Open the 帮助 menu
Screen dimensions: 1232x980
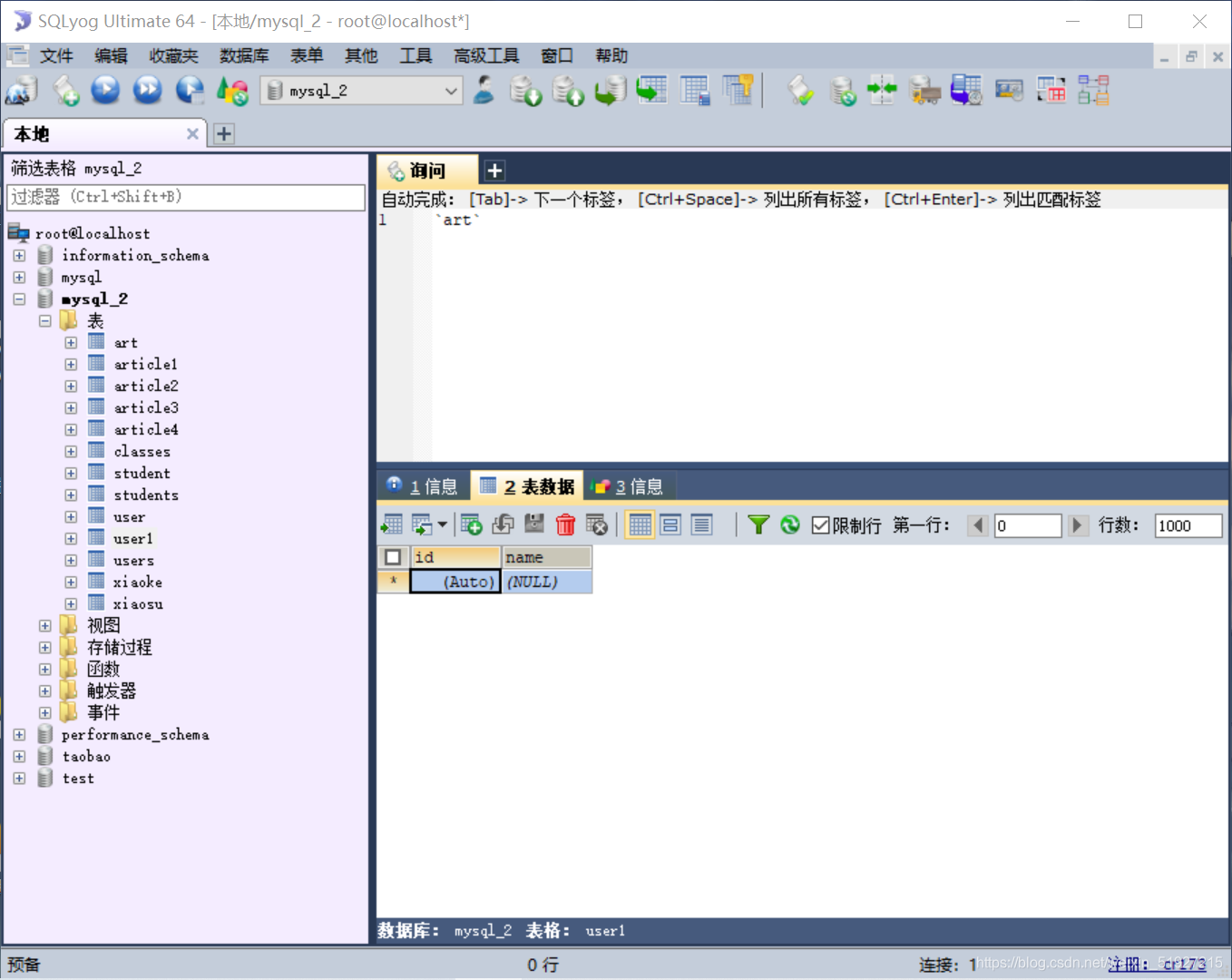[x=611, y=56]
